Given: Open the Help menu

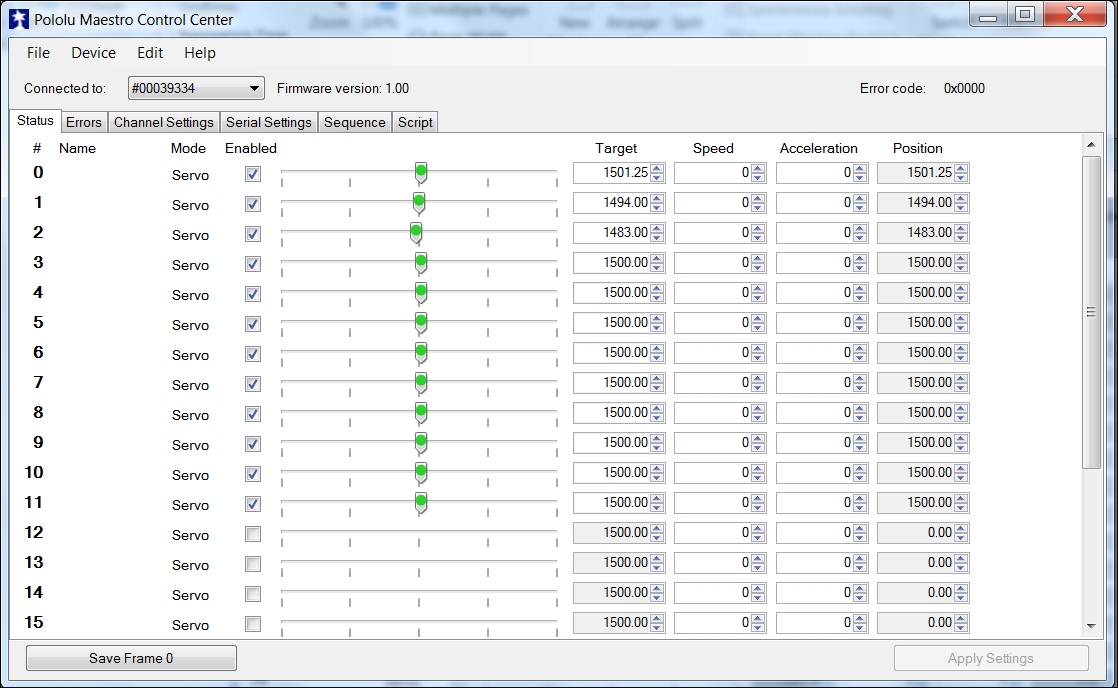Looking at the screenshot, I should pyautogui.click(x=200, y=53).
